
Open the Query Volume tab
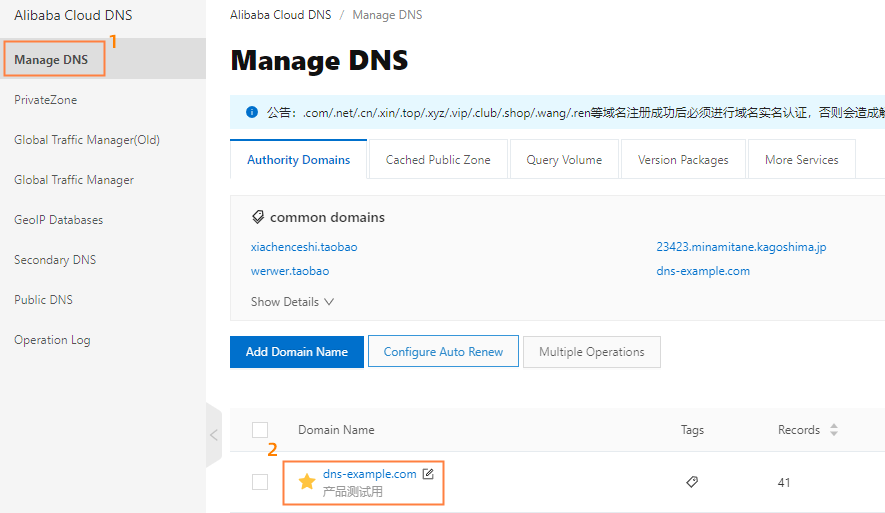[564, 160]
